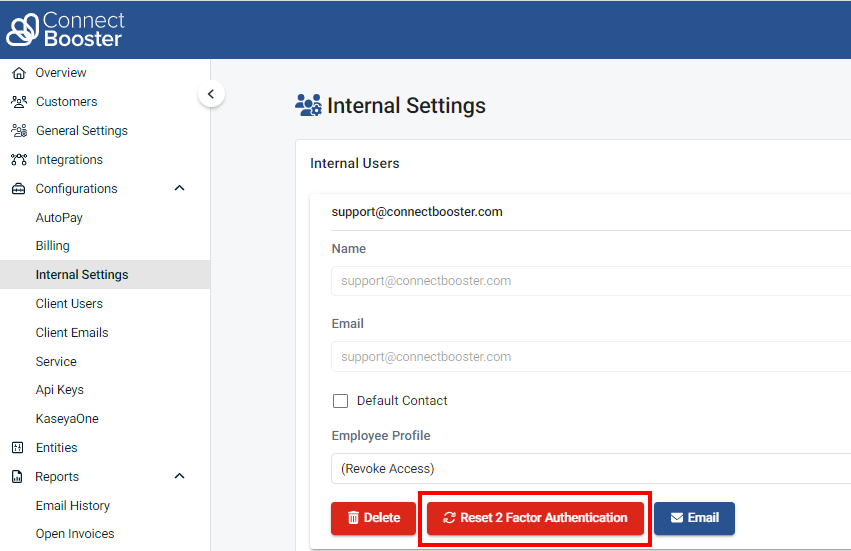Image resolution: width=851 pixels, height=551 pixels.
Task: Click the Connect Booster logo
Action: (66, 29)
